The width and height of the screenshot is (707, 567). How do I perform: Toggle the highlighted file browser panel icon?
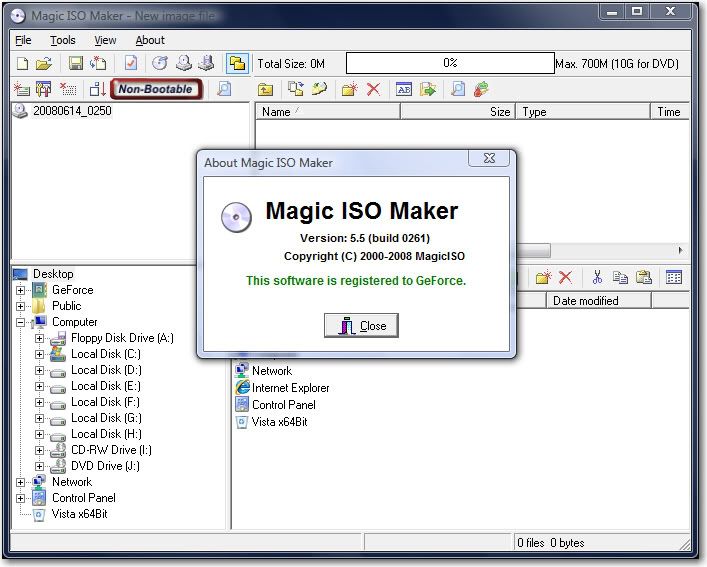237,63
